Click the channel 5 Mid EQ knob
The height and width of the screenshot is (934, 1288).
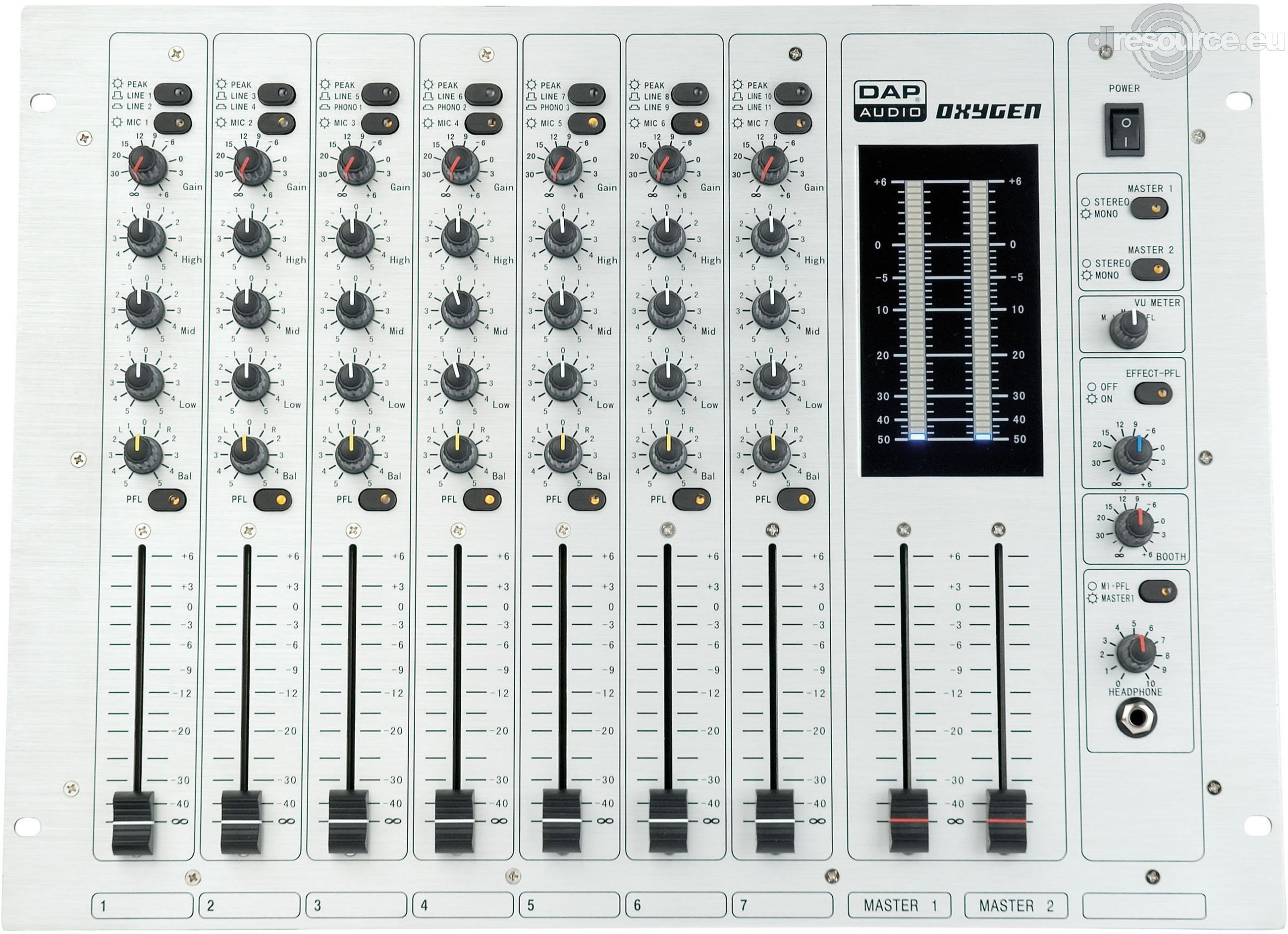coord(563,310)
